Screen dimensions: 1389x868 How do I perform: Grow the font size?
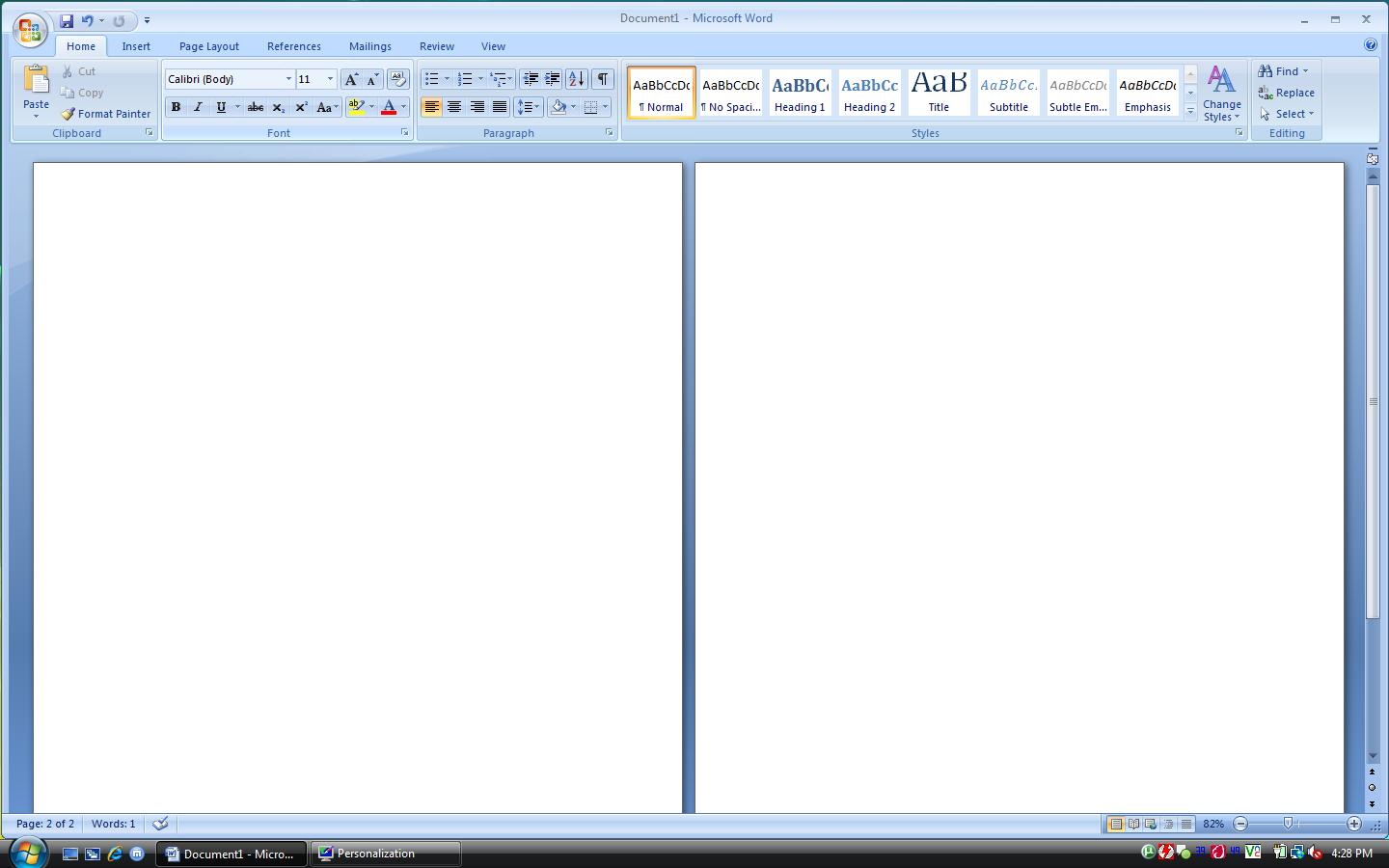pyautogui.click(x=351, y=79)
